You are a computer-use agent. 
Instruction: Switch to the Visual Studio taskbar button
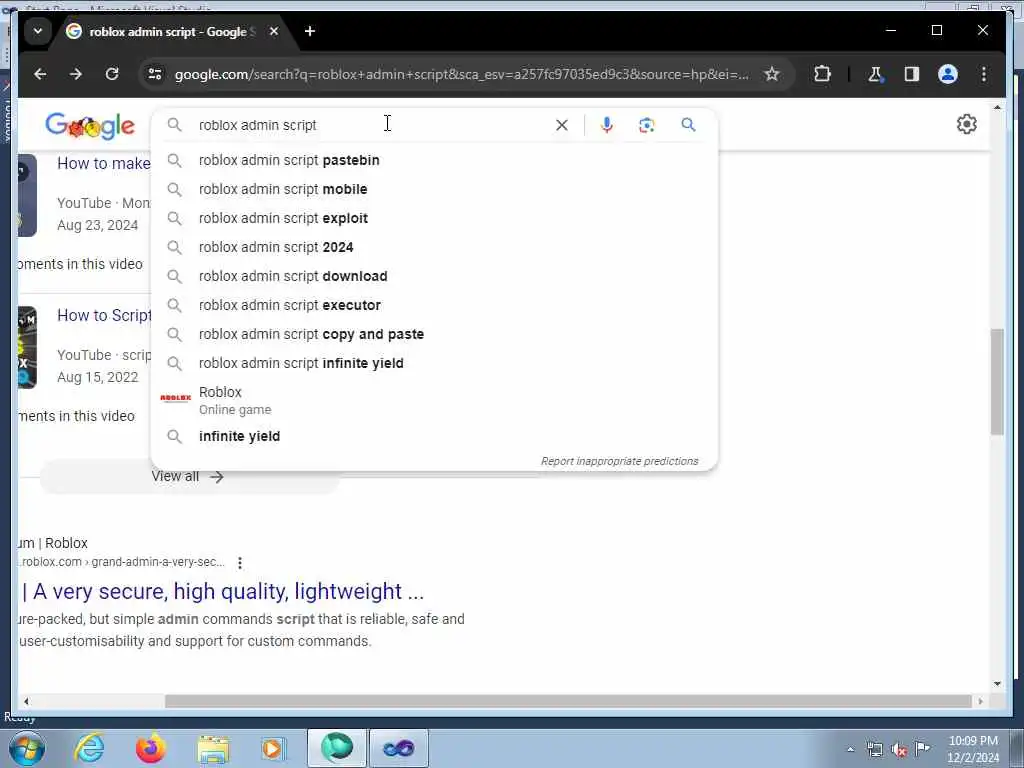399,748
